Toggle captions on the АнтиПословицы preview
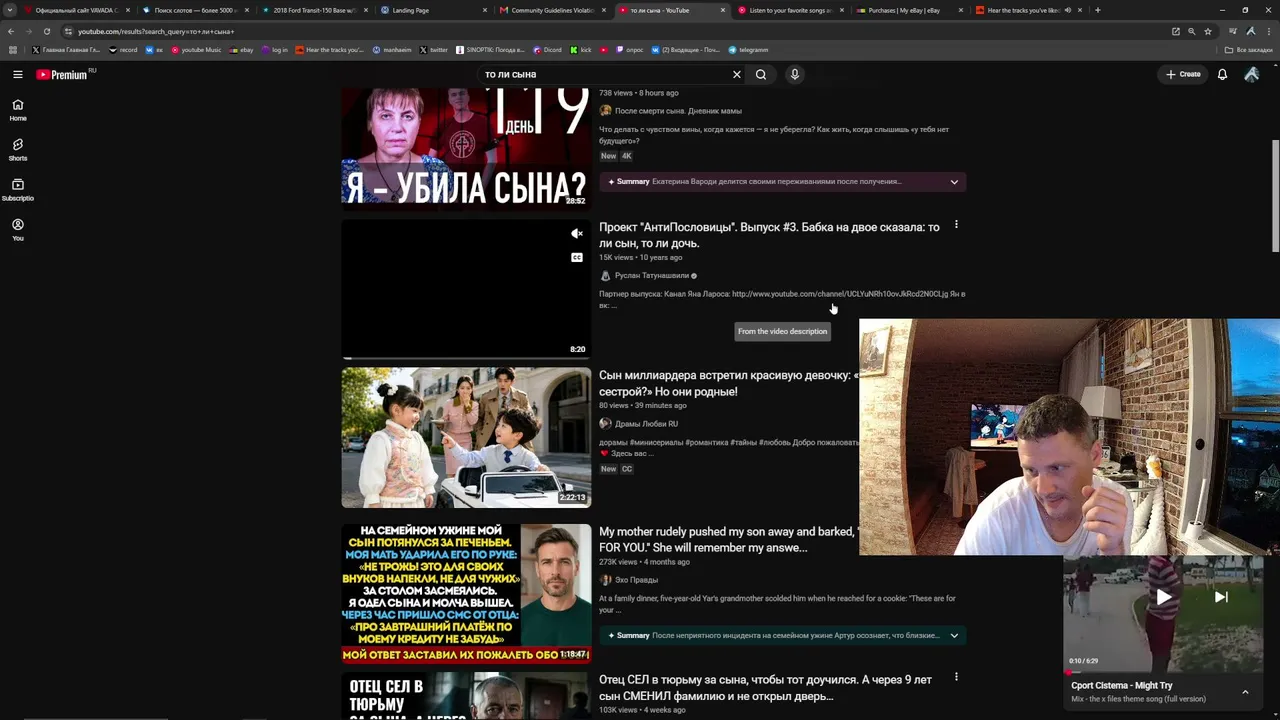The height and width of the screenshot is (720, 1280). tap(577, 258)
